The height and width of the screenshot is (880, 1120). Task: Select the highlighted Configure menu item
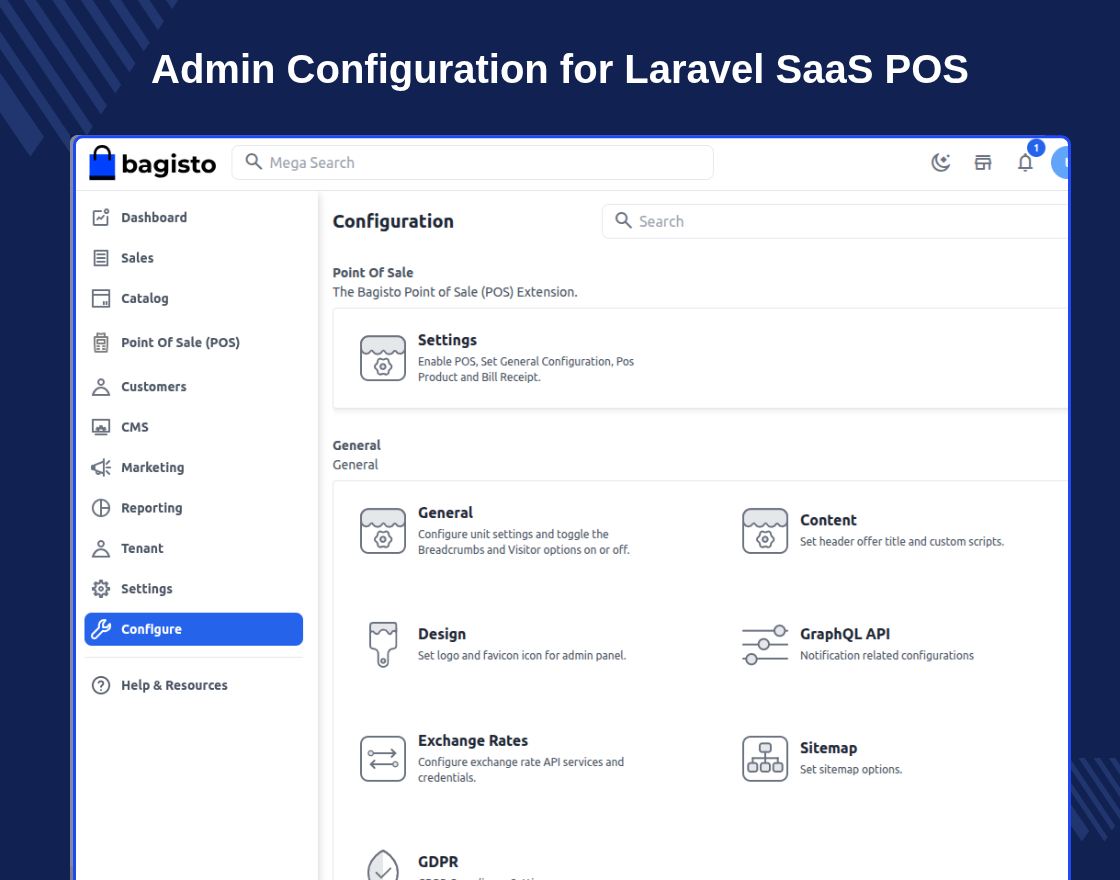194,629
